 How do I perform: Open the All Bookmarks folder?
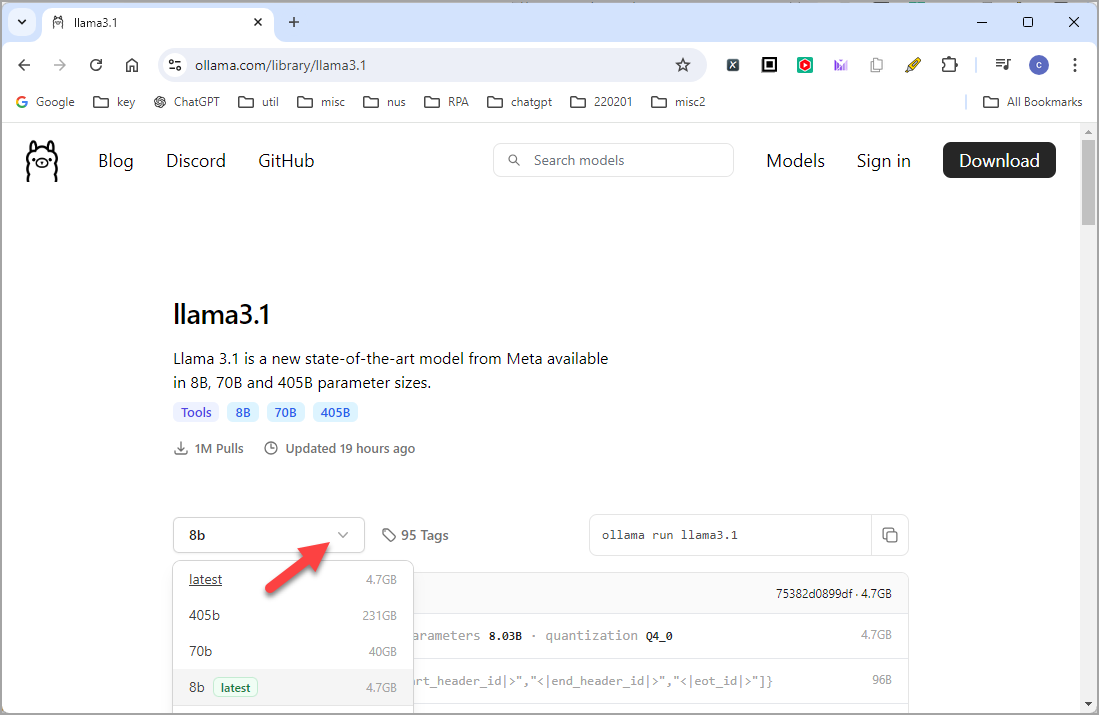click(1032, 102)
